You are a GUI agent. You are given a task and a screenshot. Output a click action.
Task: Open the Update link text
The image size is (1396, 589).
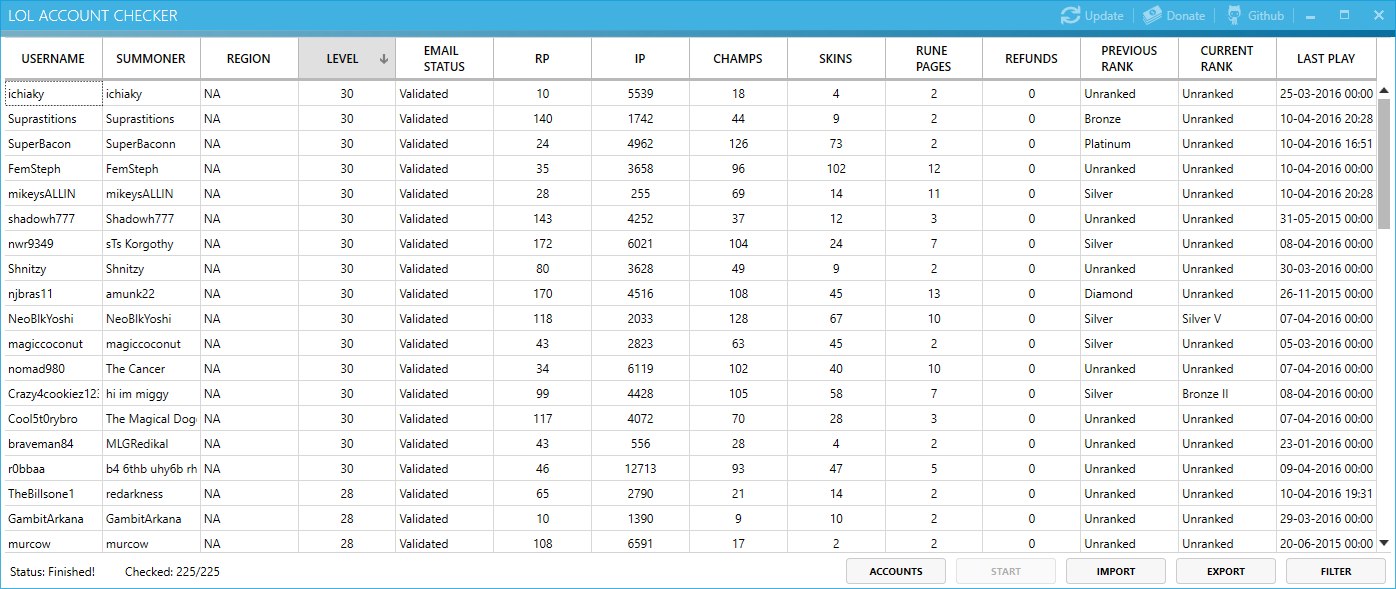(x=1104, y=16)
